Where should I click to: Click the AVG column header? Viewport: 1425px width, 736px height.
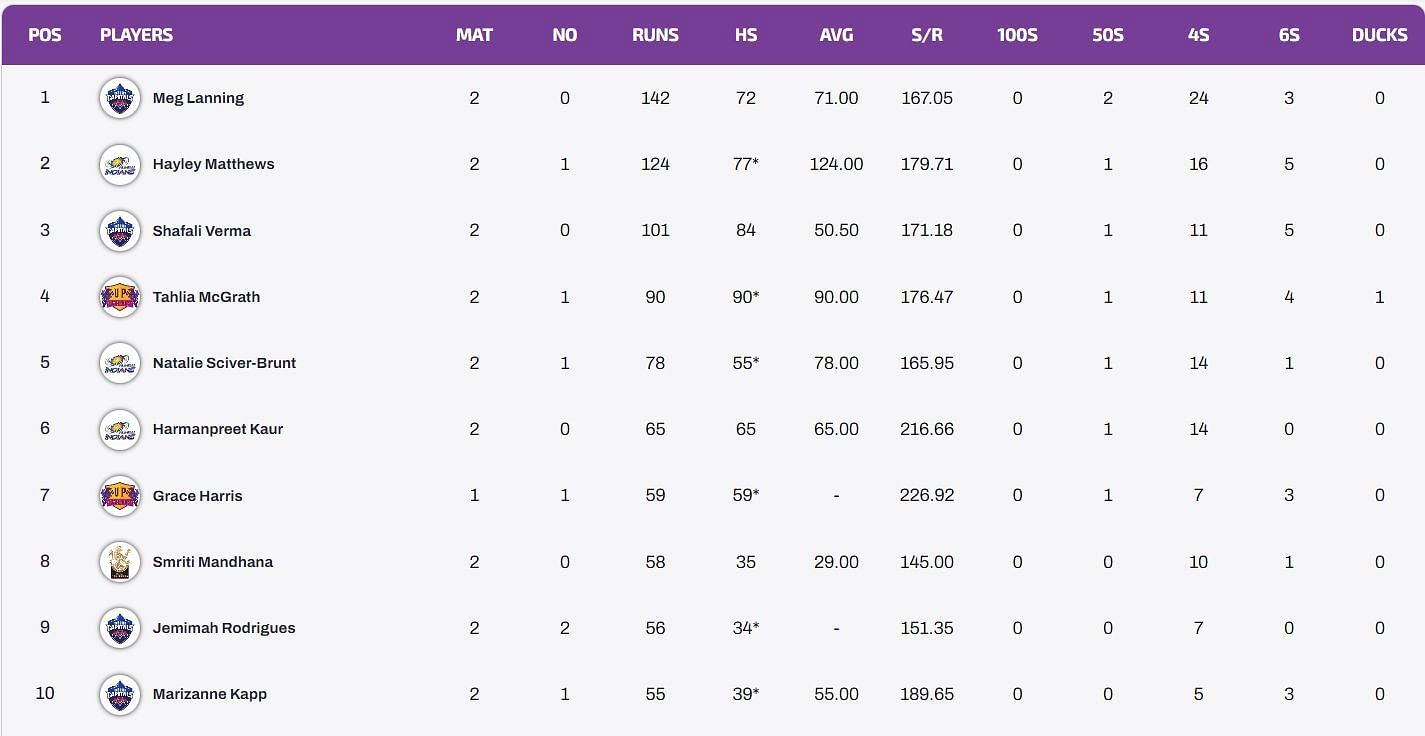pyautogui.click(x=836, y=35)
